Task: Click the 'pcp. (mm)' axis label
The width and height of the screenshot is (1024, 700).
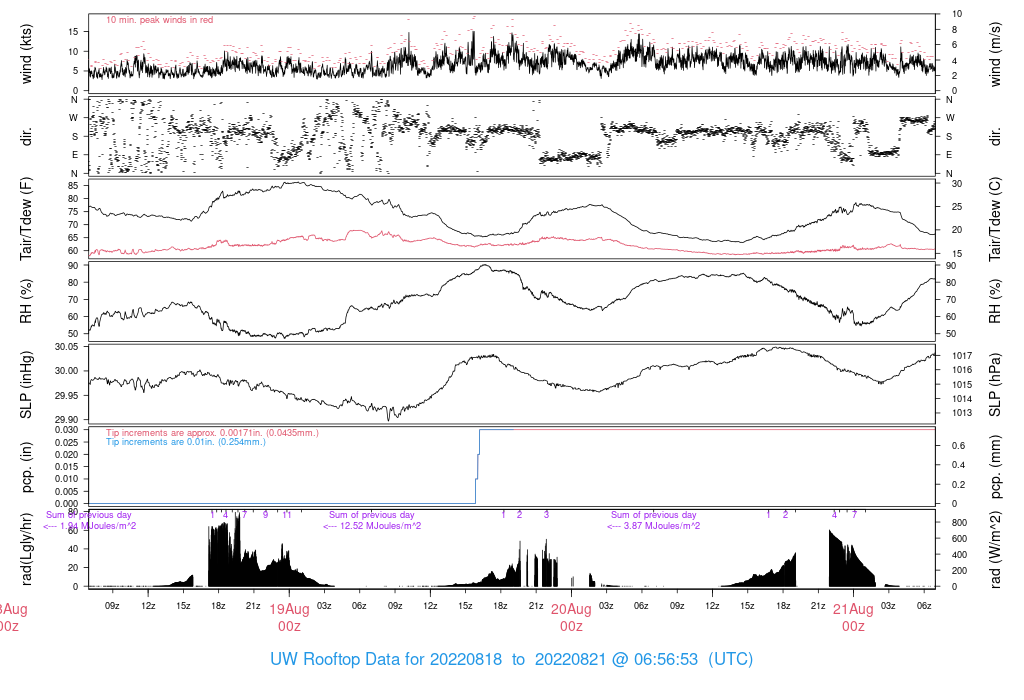Action: (x=995, y=466)
